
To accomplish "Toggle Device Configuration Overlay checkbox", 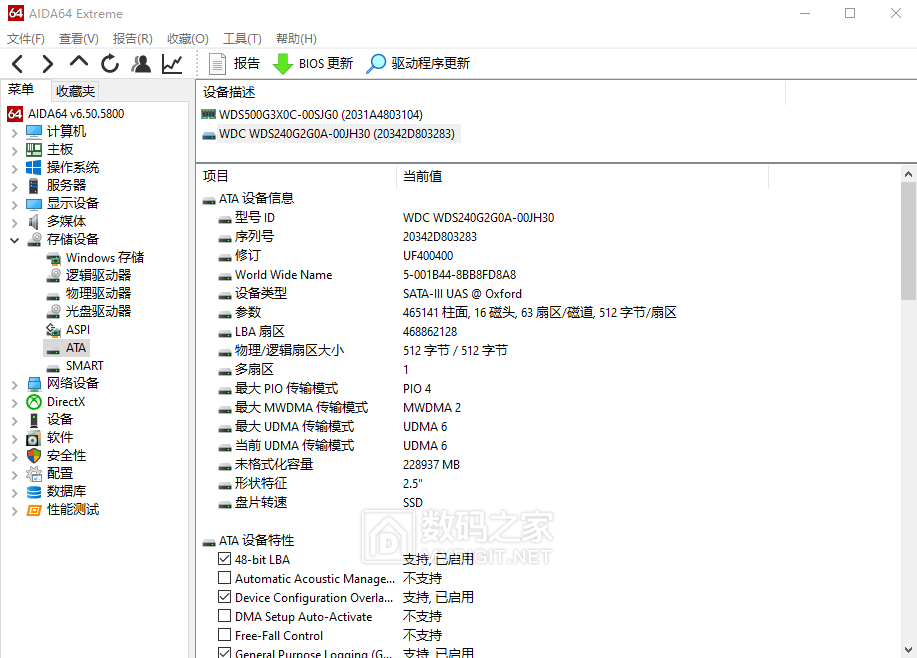I will point(225,597).
